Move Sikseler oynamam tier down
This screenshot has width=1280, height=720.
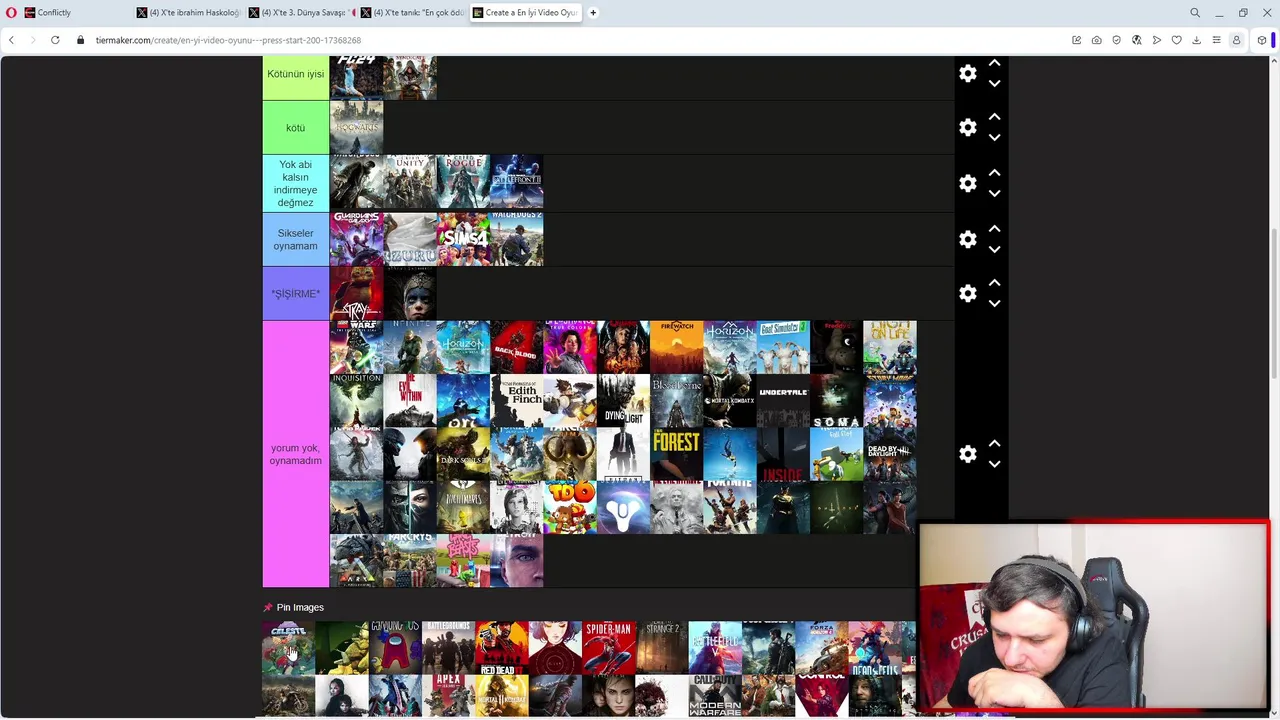(x=994, y=250)
